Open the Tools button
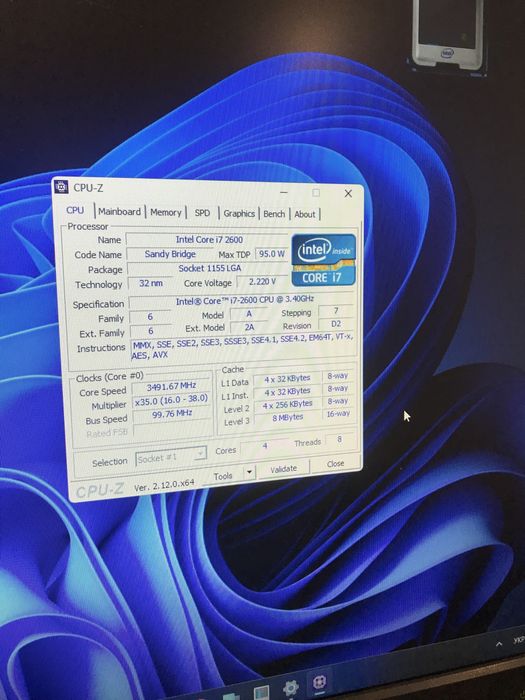This screenshot has width=525, height=700. coord(223,476)
